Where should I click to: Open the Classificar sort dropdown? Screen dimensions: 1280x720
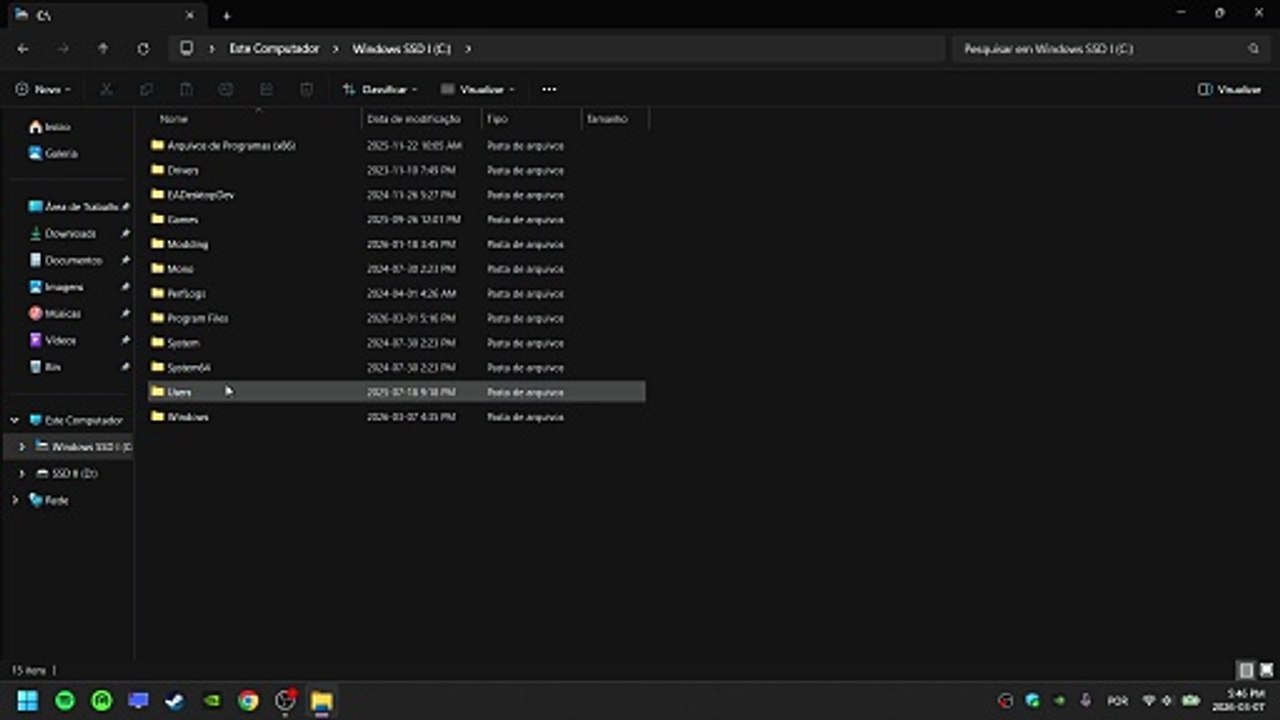pyautogui.click(x=380, y=89)
